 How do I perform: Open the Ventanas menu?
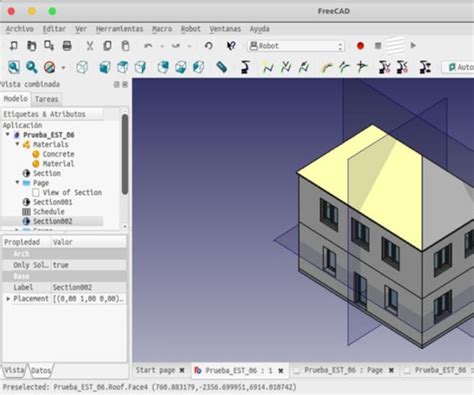(x=225, y=29)
